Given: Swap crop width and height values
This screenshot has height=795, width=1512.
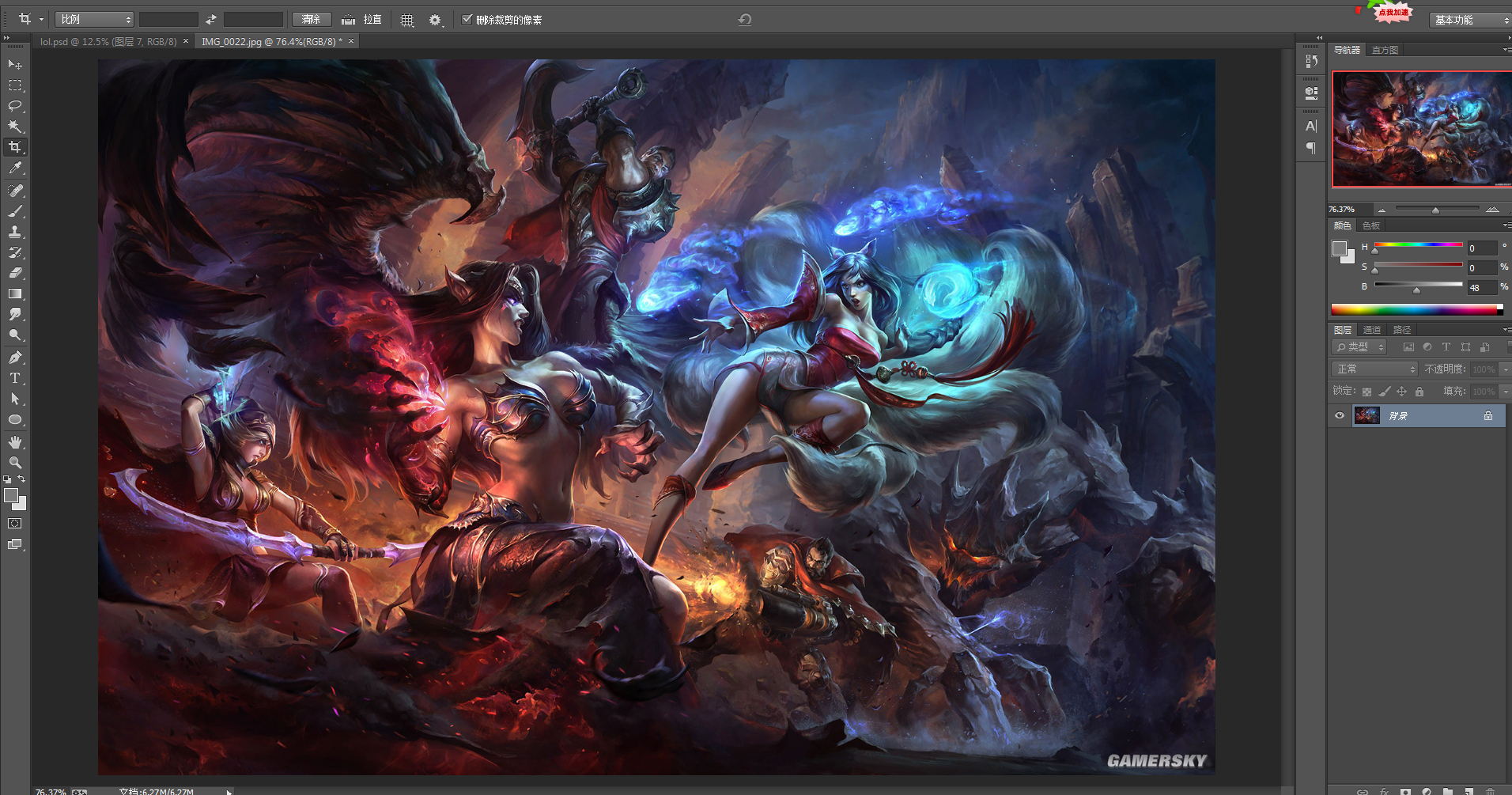Looking at the screenshot, I should [x=211, y=19].
